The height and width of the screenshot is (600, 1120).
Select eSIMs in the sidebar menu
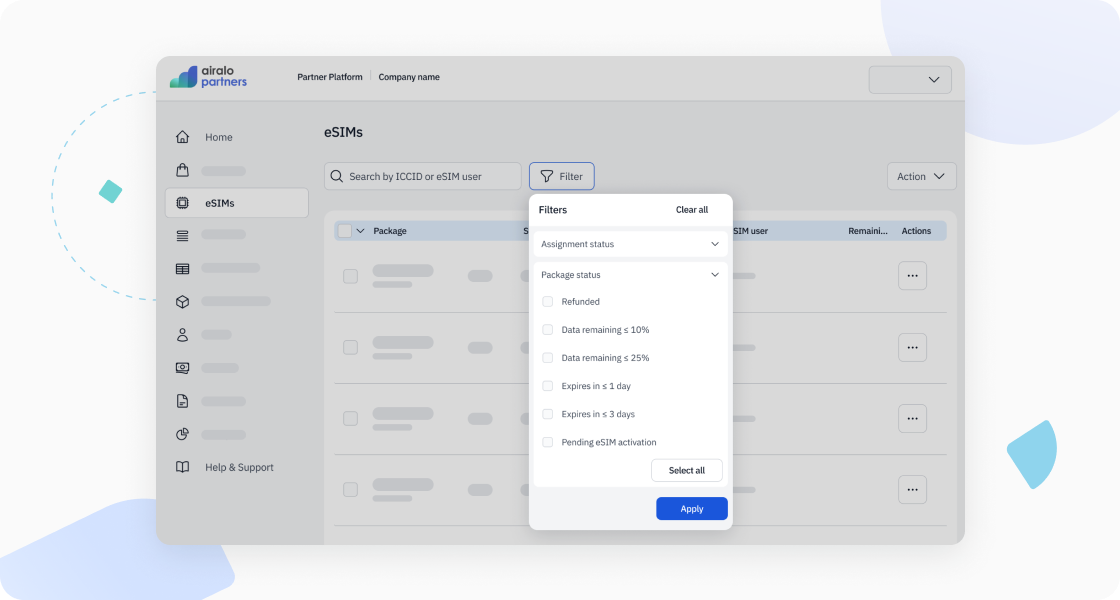pyautogui.click(x=220, y=203)
